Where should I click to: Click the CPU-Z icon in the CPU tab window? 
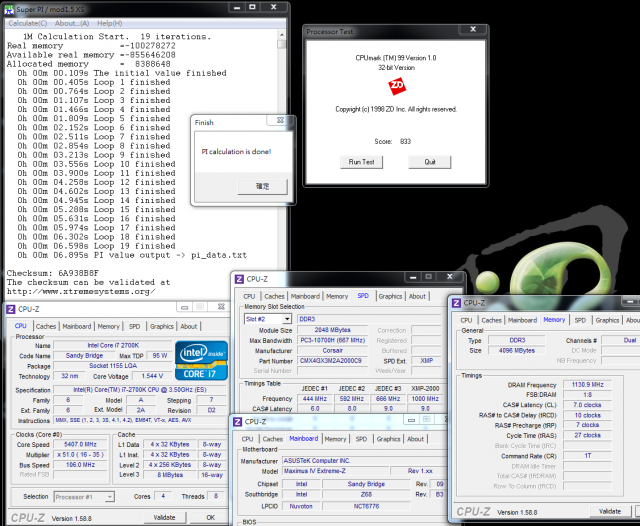[x=11, y=309]
